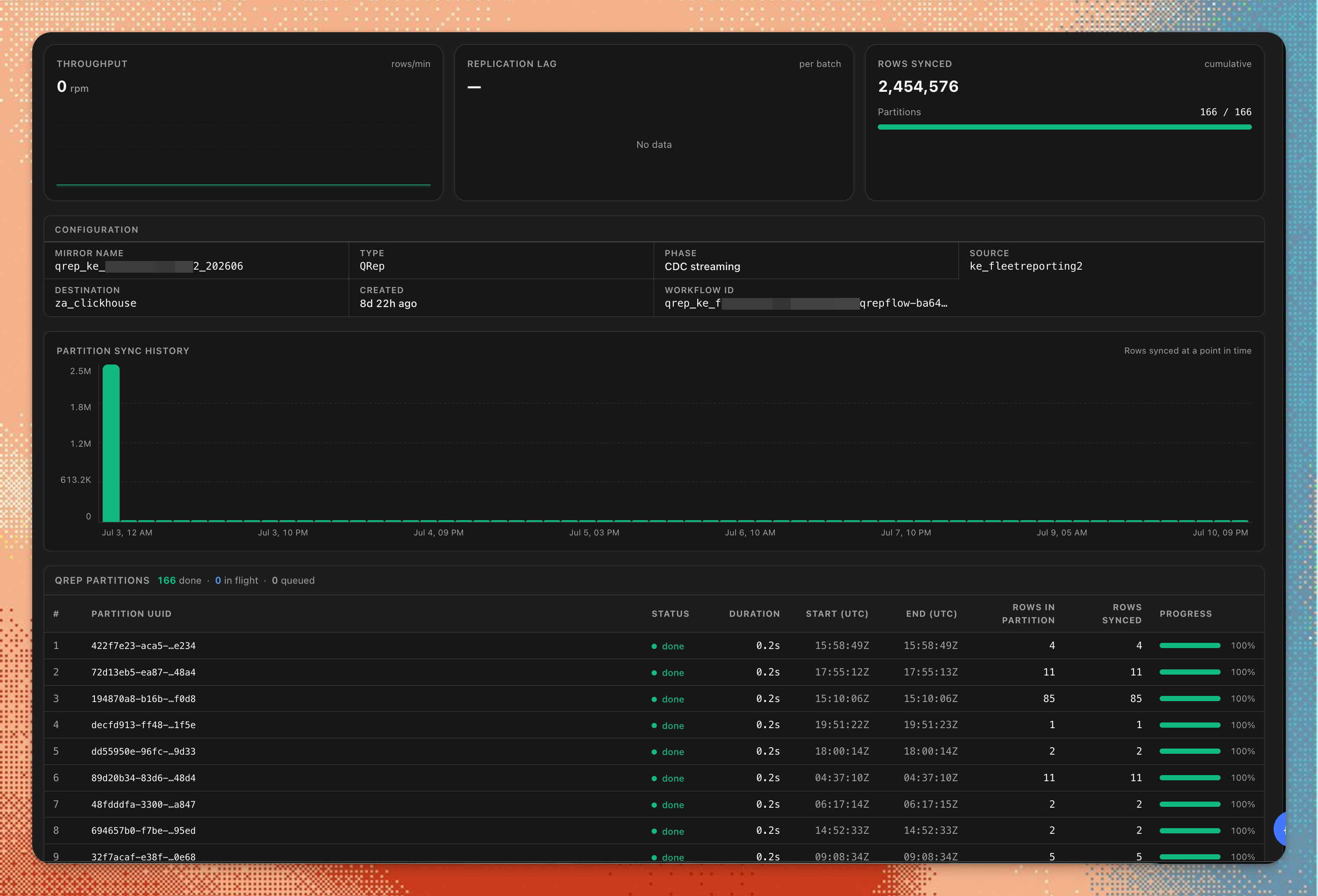Viewport: 1318px width, 896px height.
Task: Click the throughput sparkline chart line
Action: tap(243, 185)
